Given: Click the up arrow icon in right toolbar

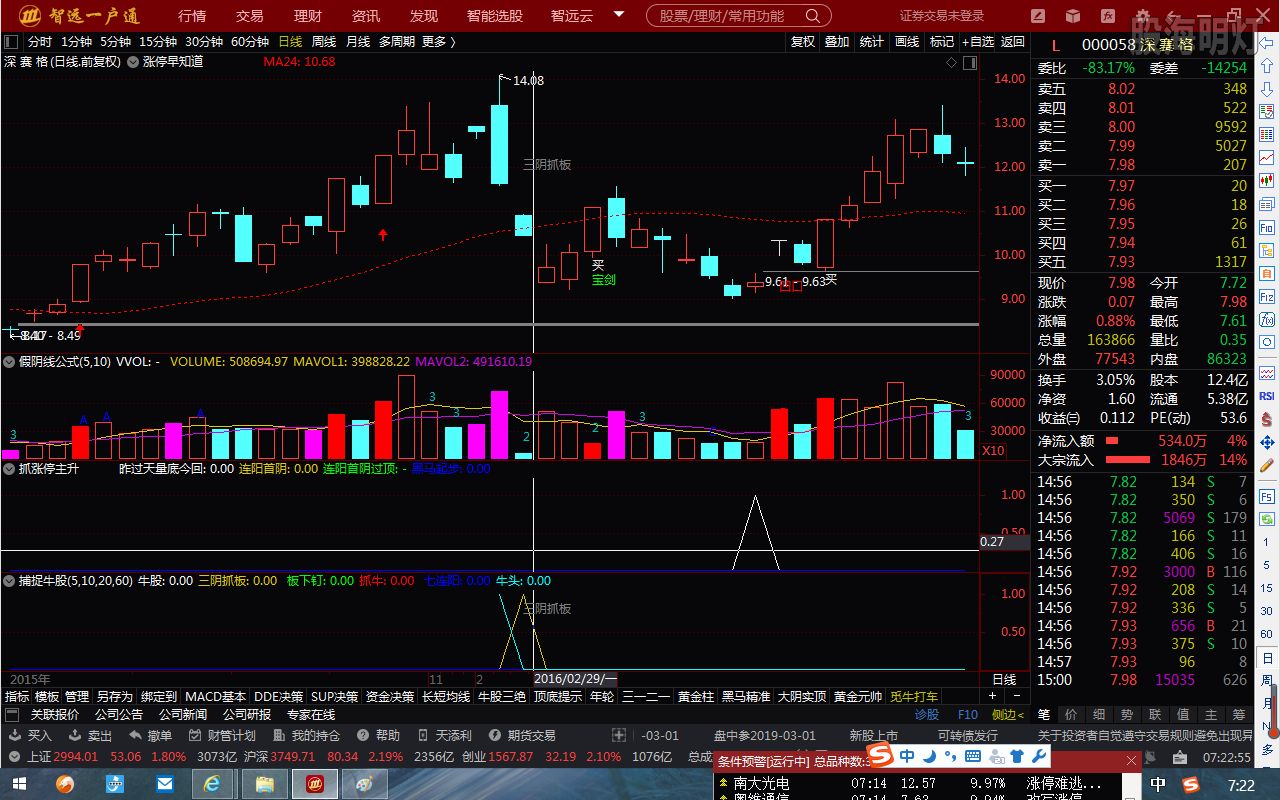Looking at the screenshot, I should coord(1267,65).
